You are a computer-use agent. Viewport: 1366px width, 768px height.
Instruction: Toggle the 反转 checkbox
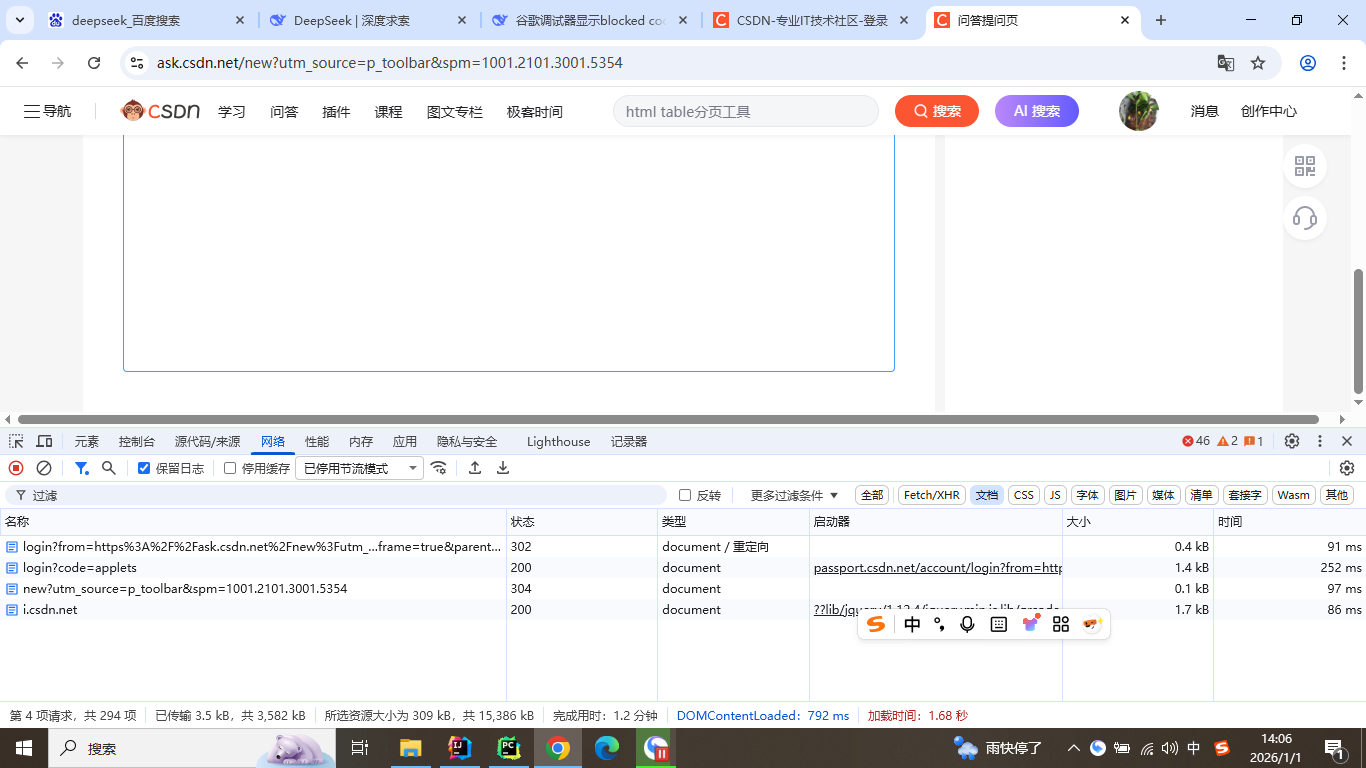pos(685,495)
